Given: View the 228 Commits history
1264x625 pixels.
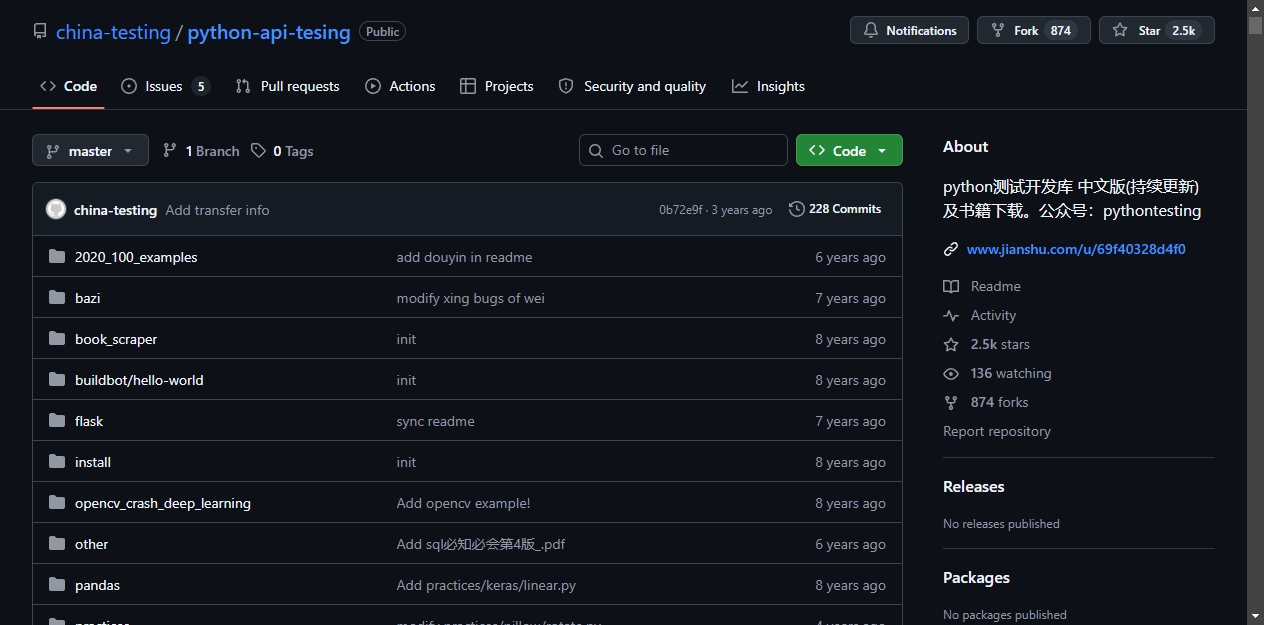Looking at the screenshot, I should 835,209.
